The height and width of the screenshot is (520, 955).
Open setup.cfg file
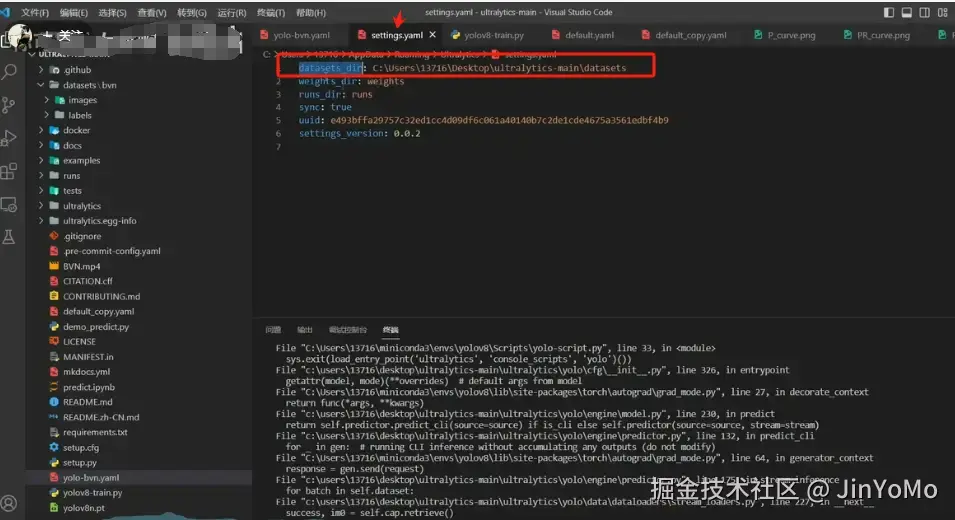(80, 448)
